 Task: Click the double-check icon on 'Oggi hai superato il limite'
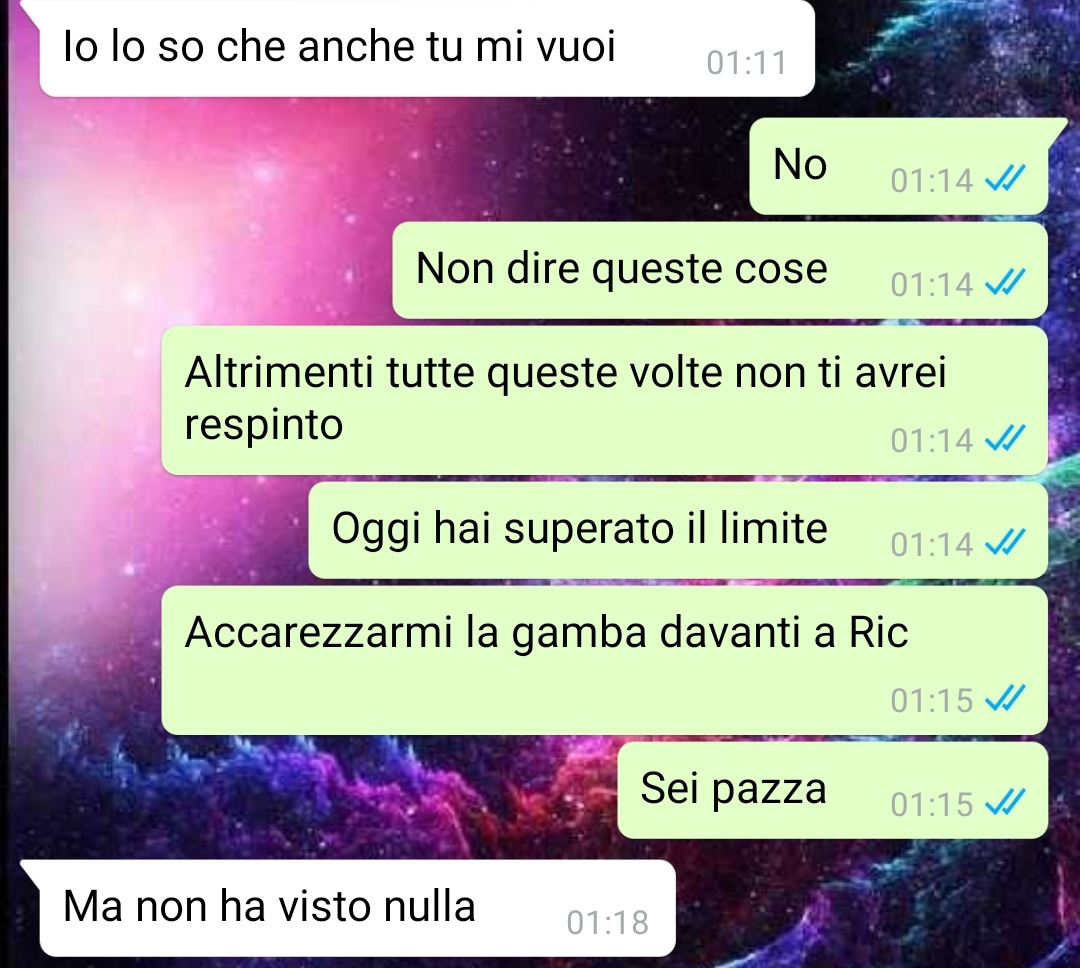coord(1006,544)
